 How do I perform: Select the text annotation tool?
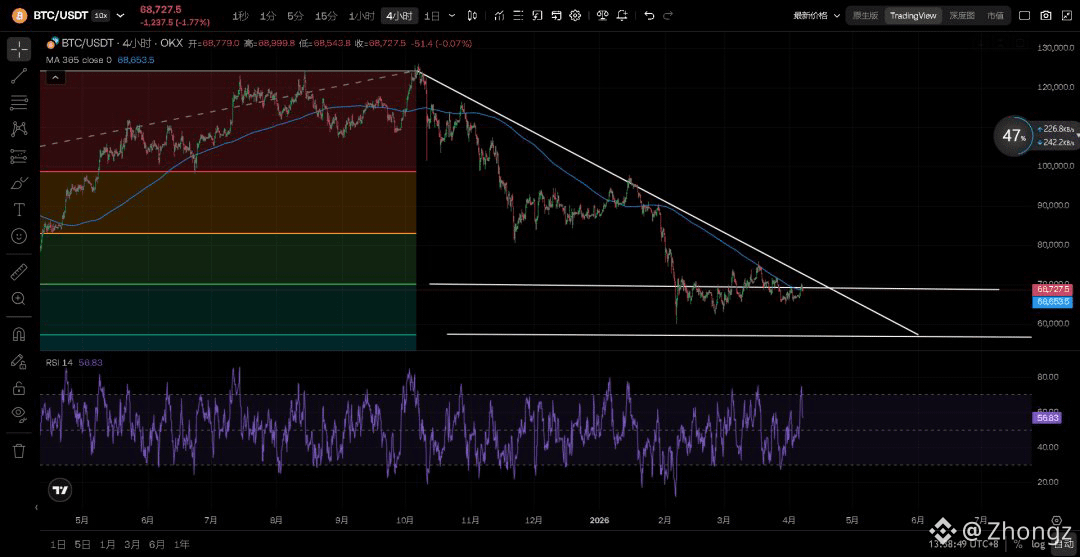[x=19, y=209]
